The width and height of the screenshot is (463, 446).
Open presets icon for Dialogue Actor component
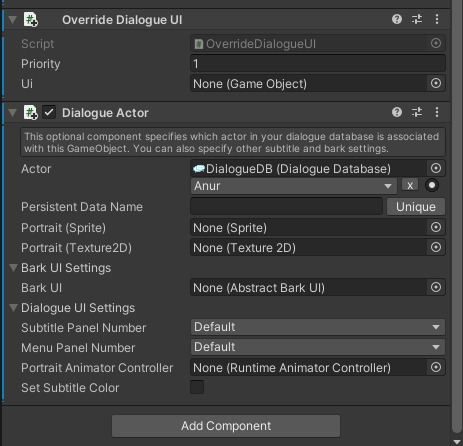pyautogui.click(x=417, y=112)
